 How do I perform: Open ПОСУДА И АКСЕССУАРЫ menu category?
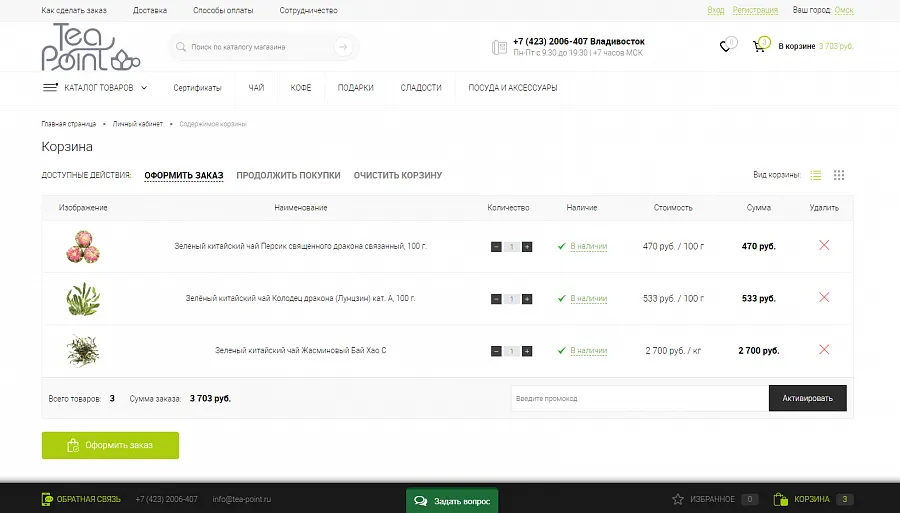click(x=513, y=88)
